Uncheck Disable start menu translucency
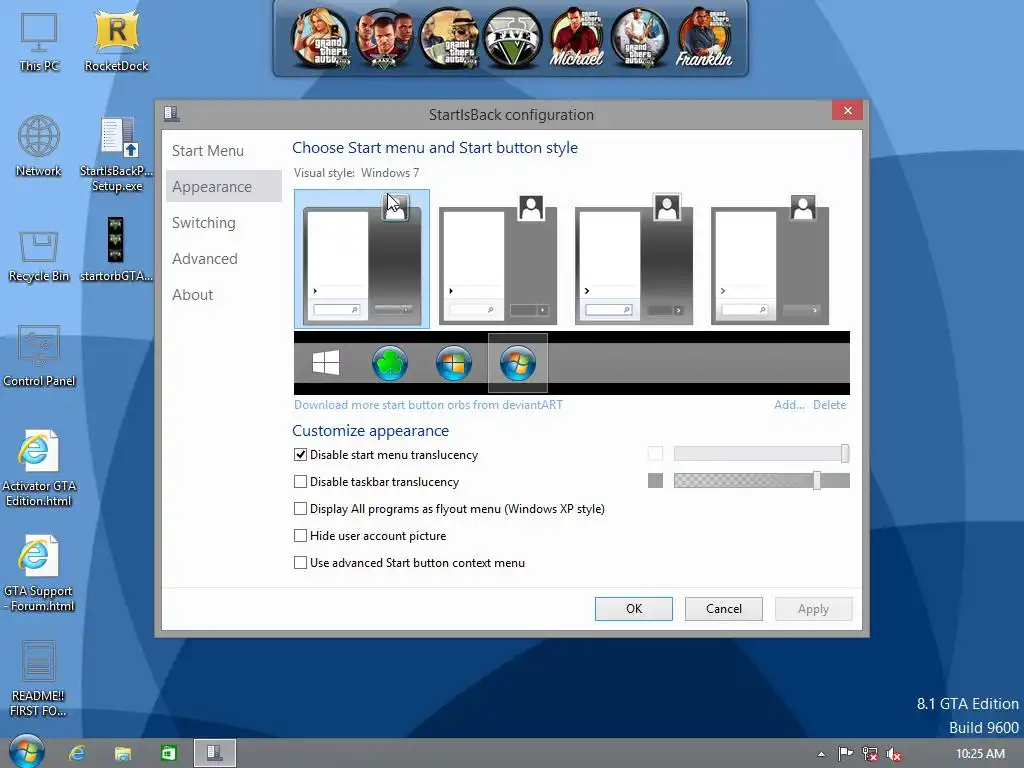1024x768 pixels. 300,455
